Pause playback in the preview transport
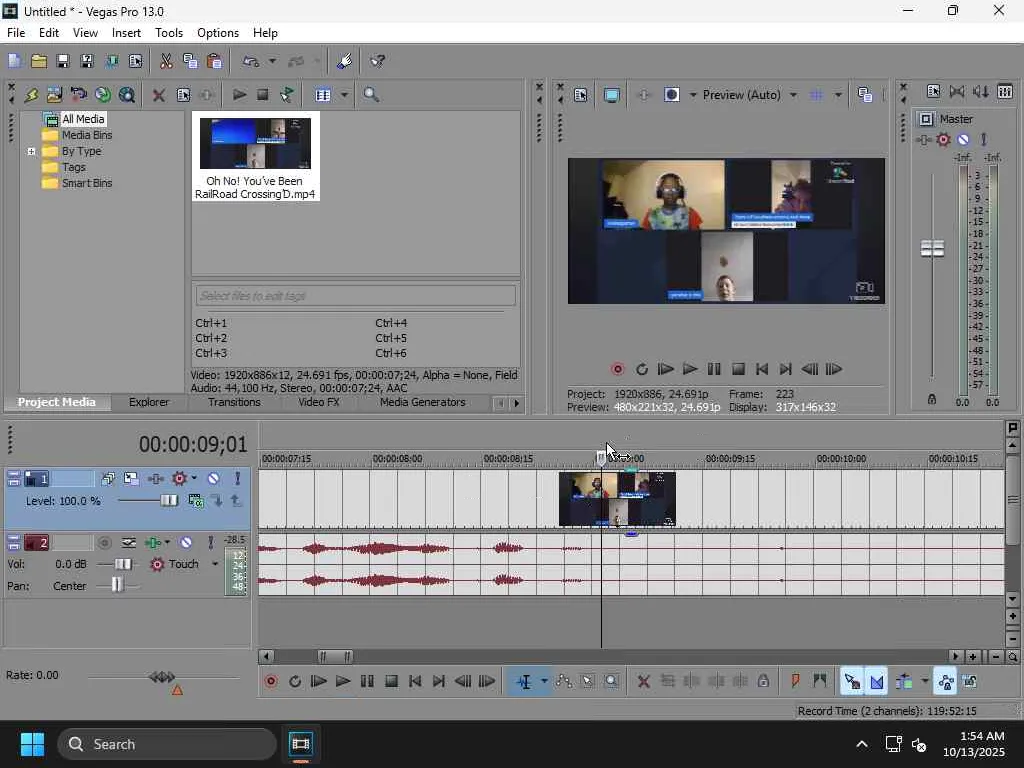The image size is (1024, 768). [x=714, y=369]
